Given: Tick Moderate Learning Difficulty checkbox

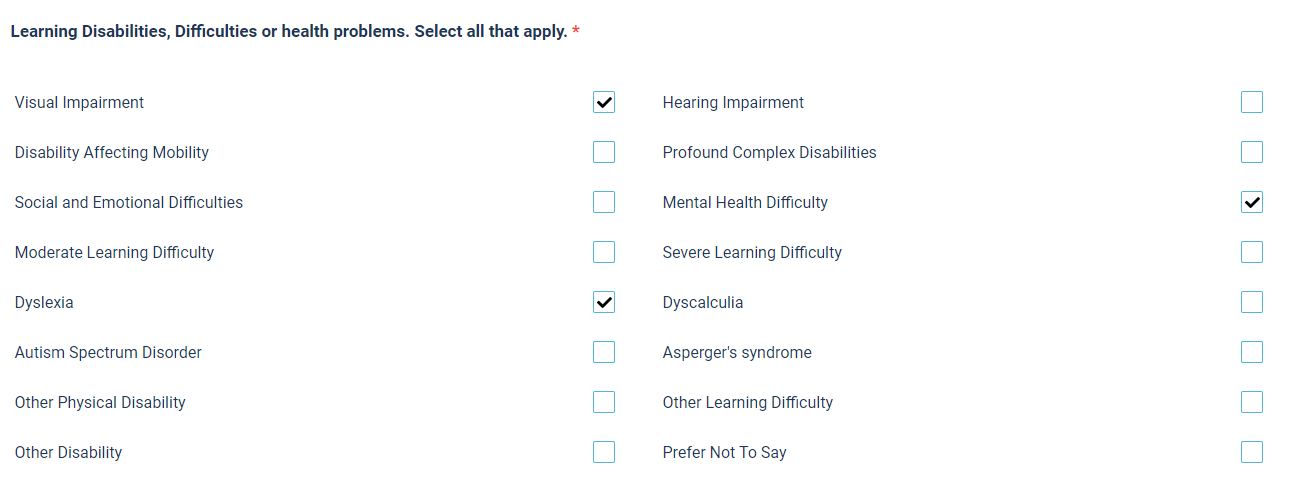Looking at the screenshot, I should pos(604,252).
